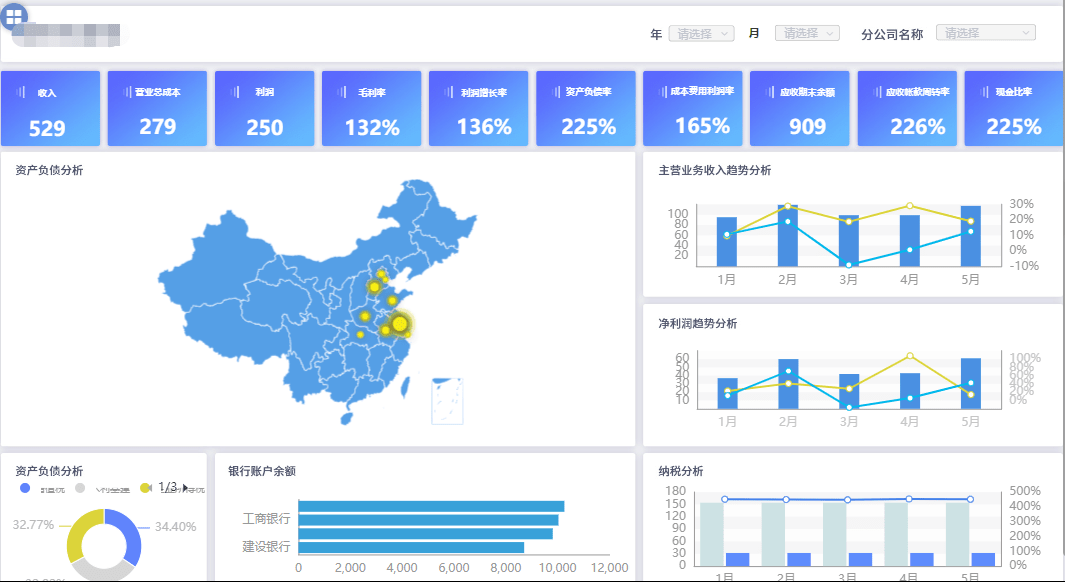
Task: Select the 应收期末余额 909 card
Action: point(799,109)
